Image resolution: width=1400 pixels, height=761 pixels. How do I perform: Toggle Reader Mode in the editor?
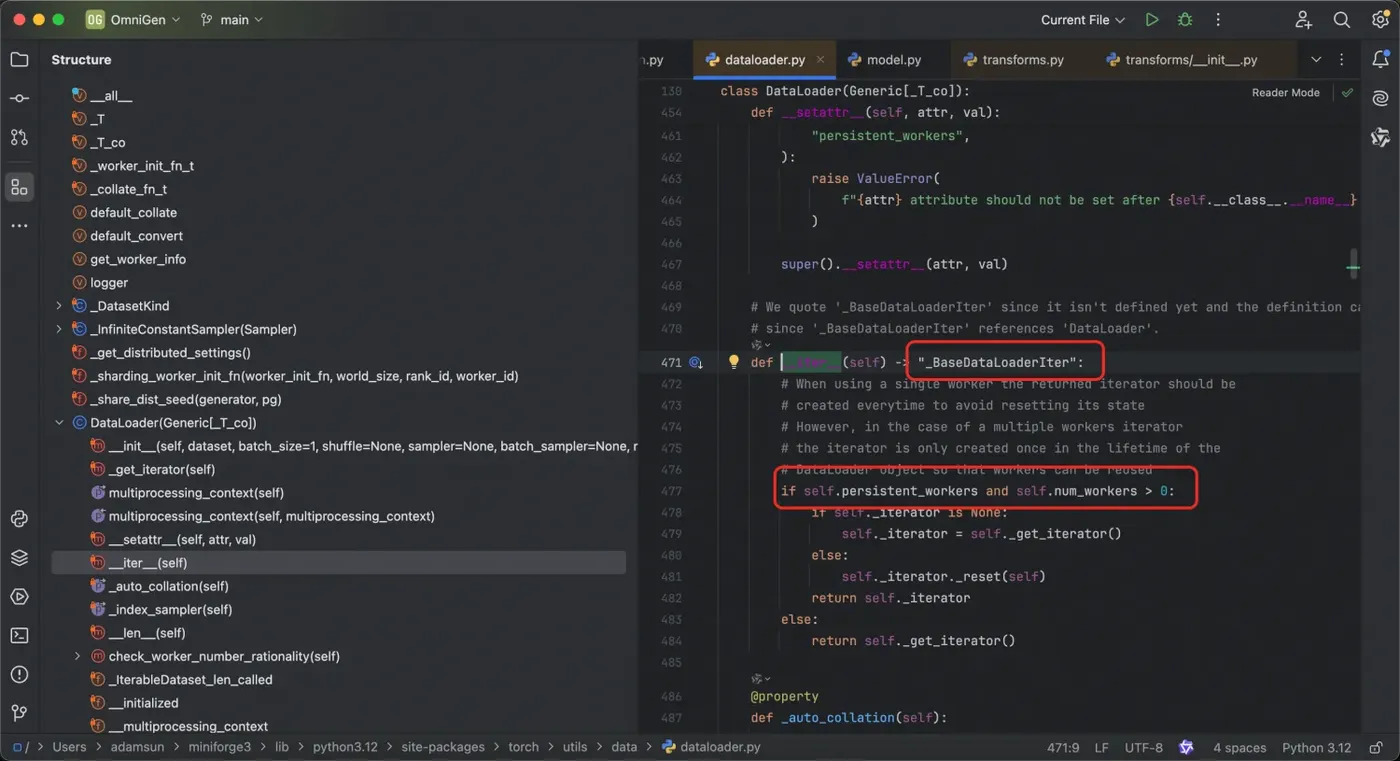[1285, 92]
